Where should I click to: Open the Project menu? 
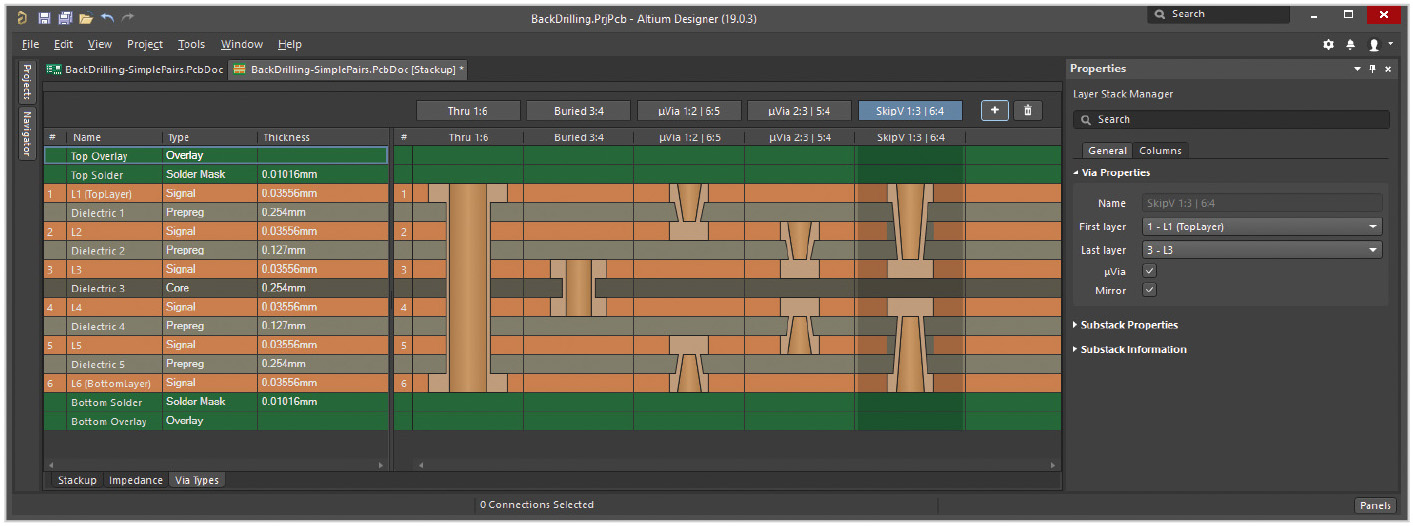[145, 44]
